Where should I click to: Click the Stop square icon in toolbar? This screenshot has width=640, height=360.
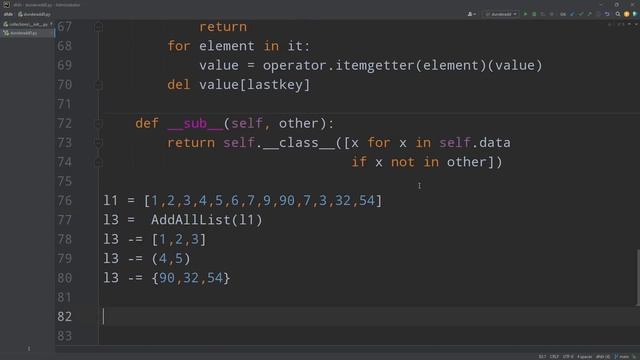click(551, 14)
